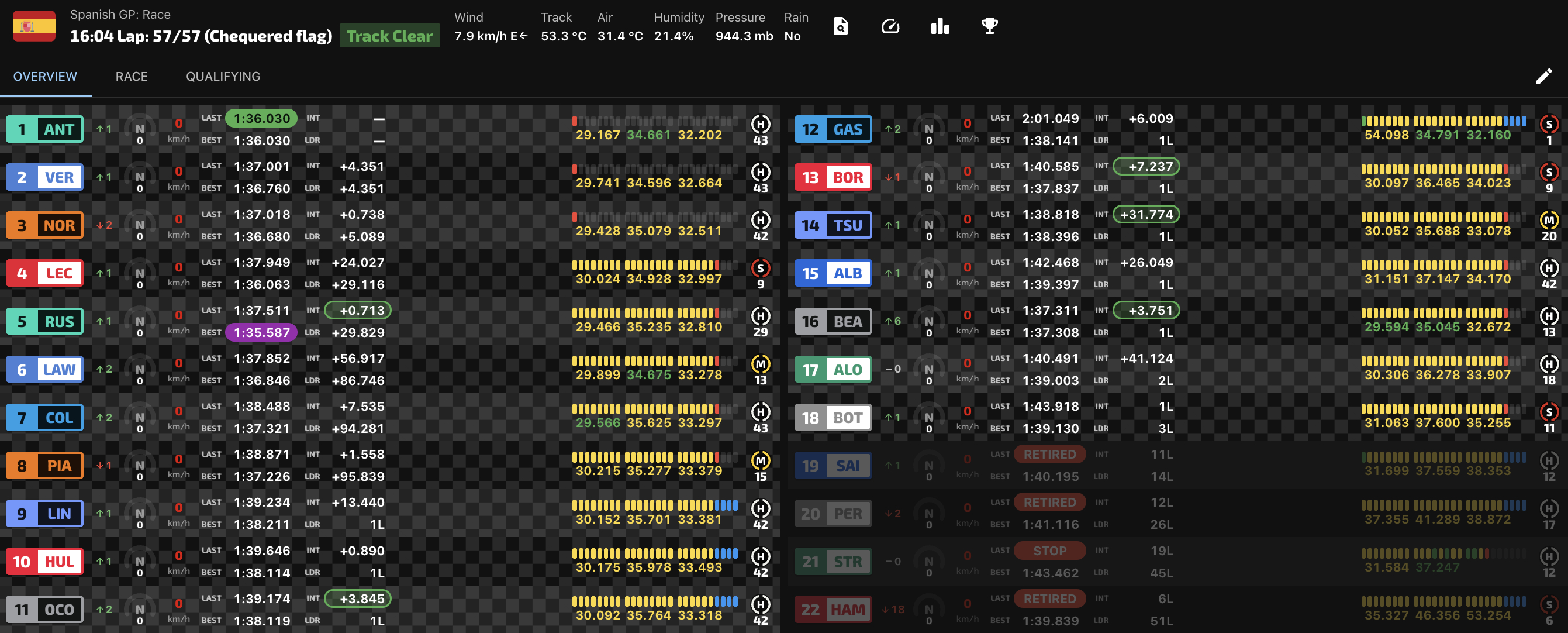This screenshot has height=633, width=1568.
Task: Click the wind reading 7.9 km/h E
Action: [x=491, y=36]
